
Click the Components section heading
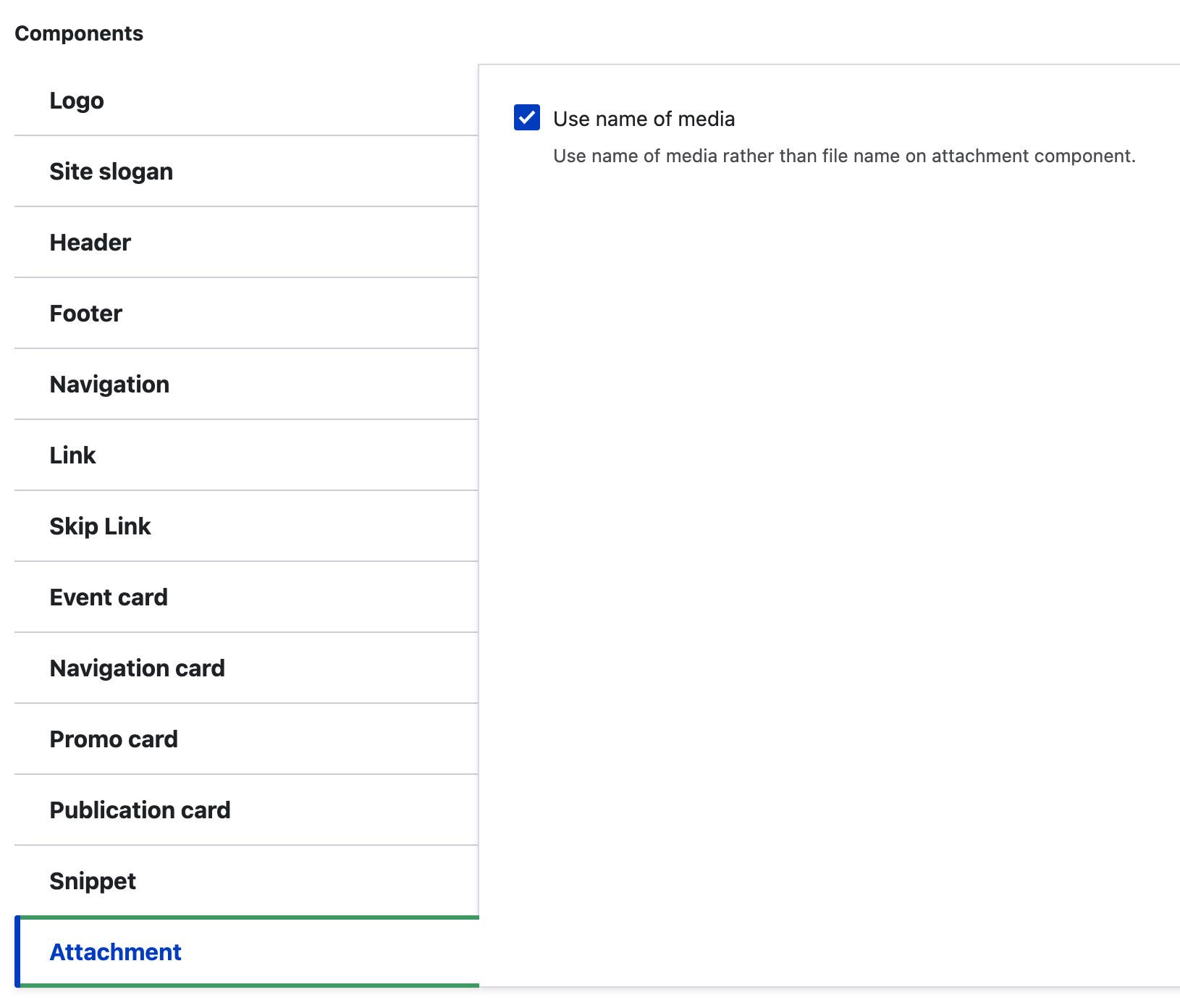pos(79,33)
